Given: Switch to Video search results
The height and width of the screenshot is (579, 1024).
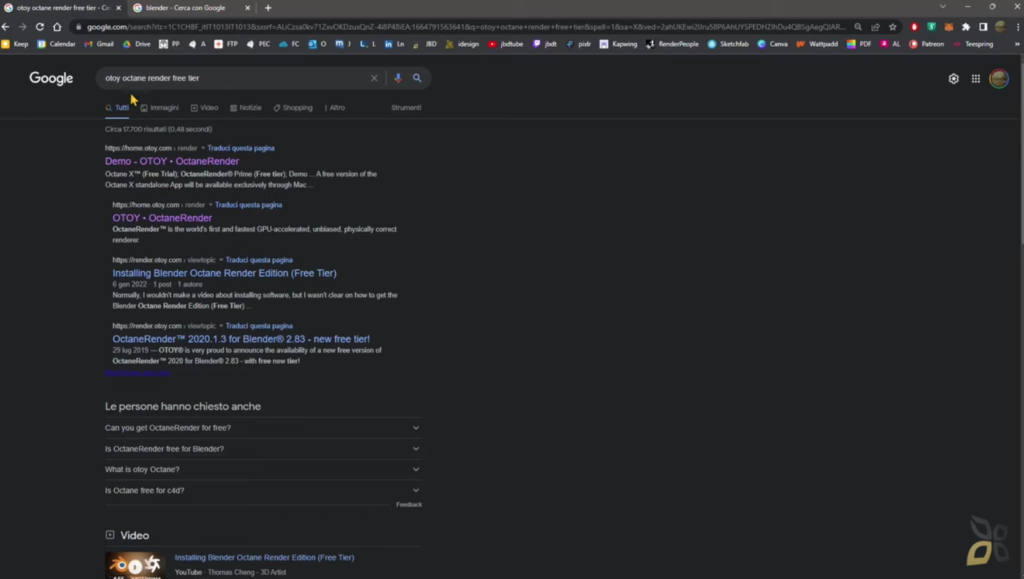Looking at the screenshot, I should [x=204, y=108].
